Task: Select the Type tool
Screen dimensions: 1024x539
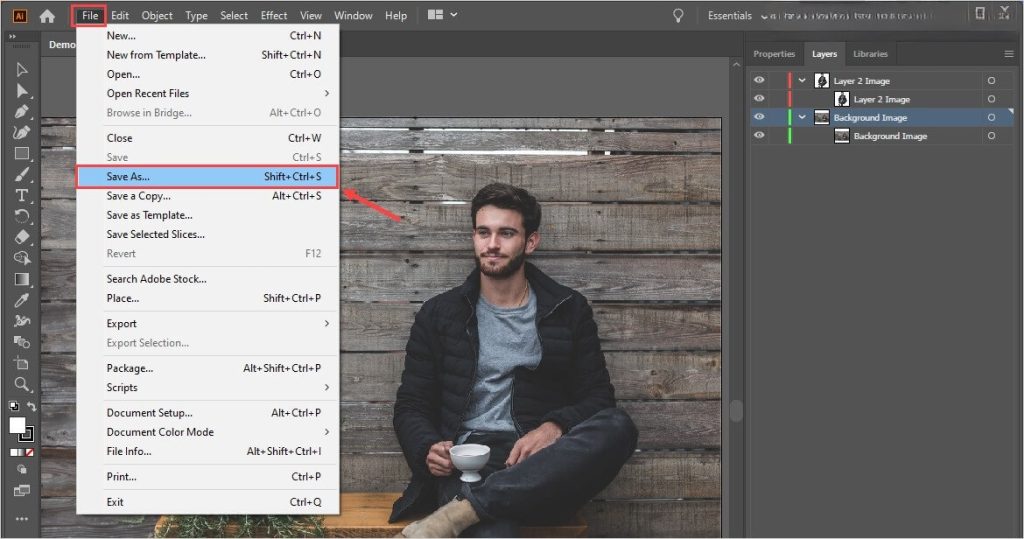Action: (x=21, y=195)
